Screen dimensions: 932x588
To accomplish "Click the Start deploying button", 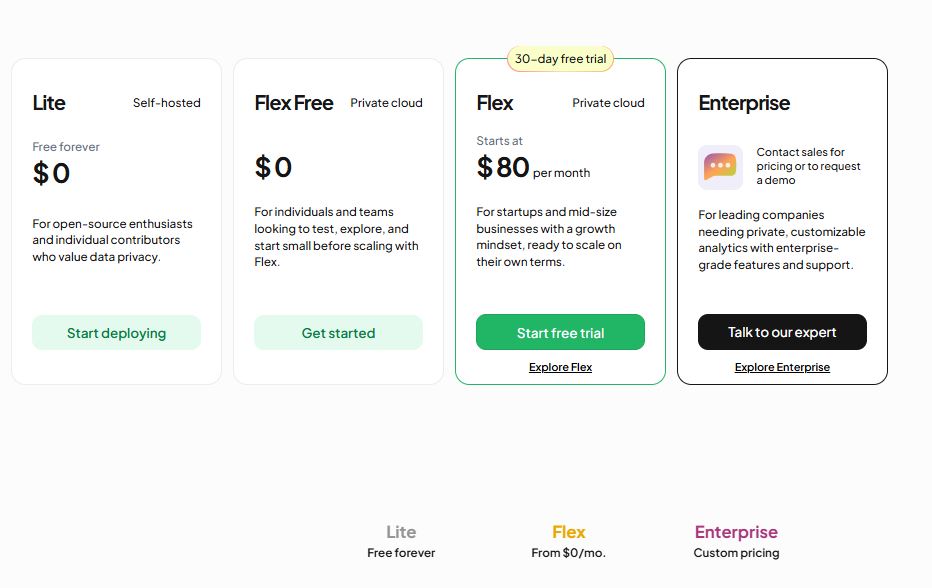I will (116, 332).
